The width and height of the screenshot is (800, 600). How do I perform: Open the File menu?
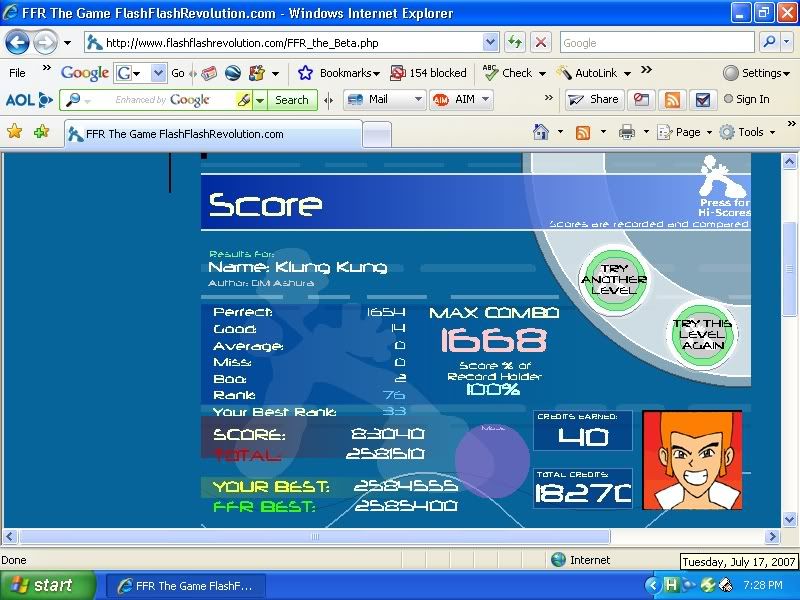(17, 73)
